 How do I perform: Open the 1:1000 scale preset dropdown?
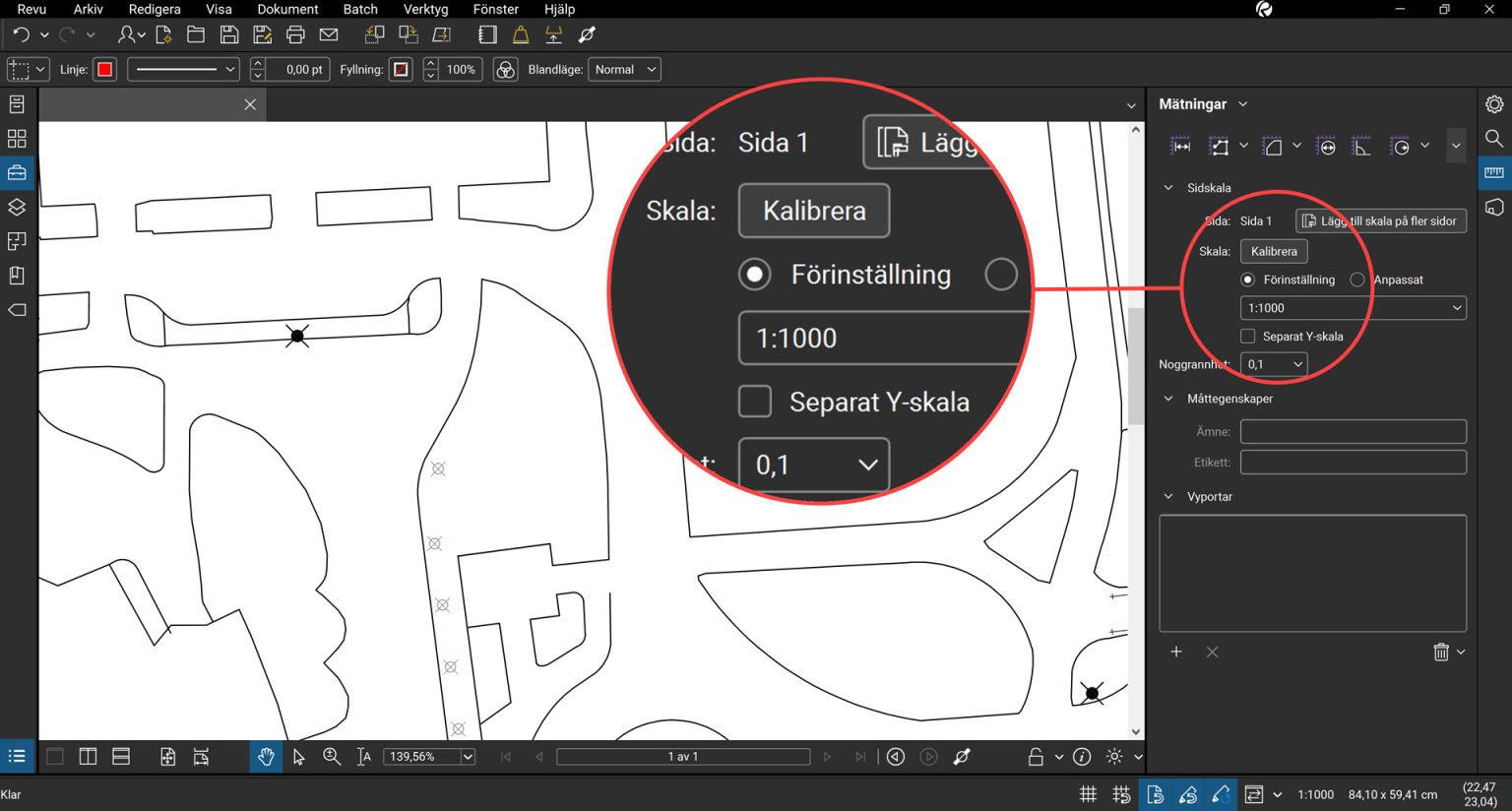(x=1353, y=308)
